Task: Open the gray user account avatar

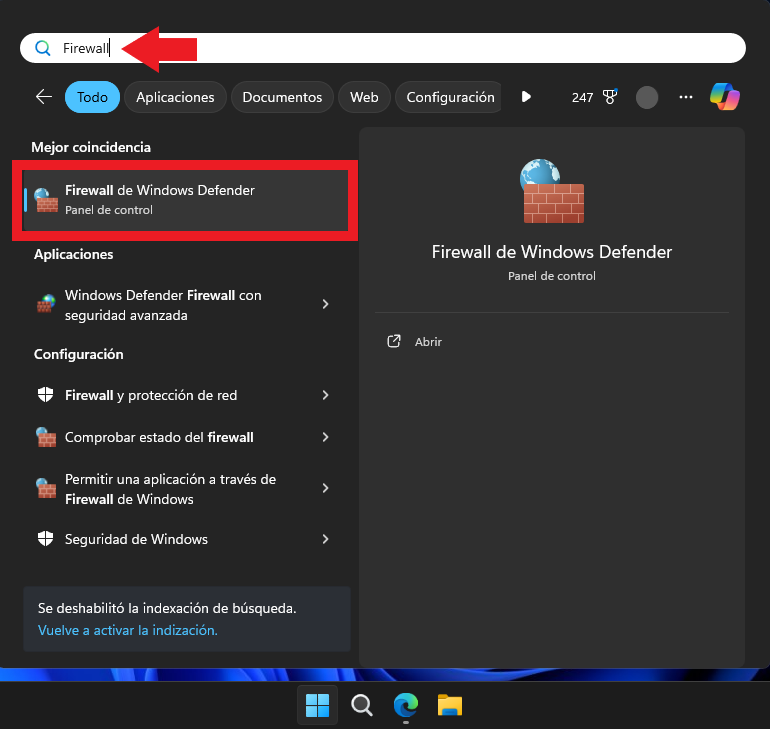Action: coord(647,97)
